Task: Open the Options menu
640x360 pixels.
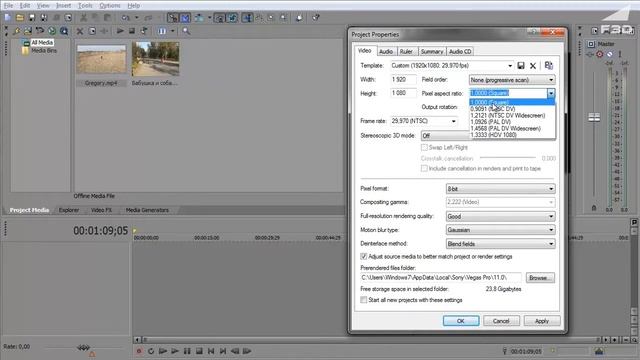Action: tap(110, 5)
